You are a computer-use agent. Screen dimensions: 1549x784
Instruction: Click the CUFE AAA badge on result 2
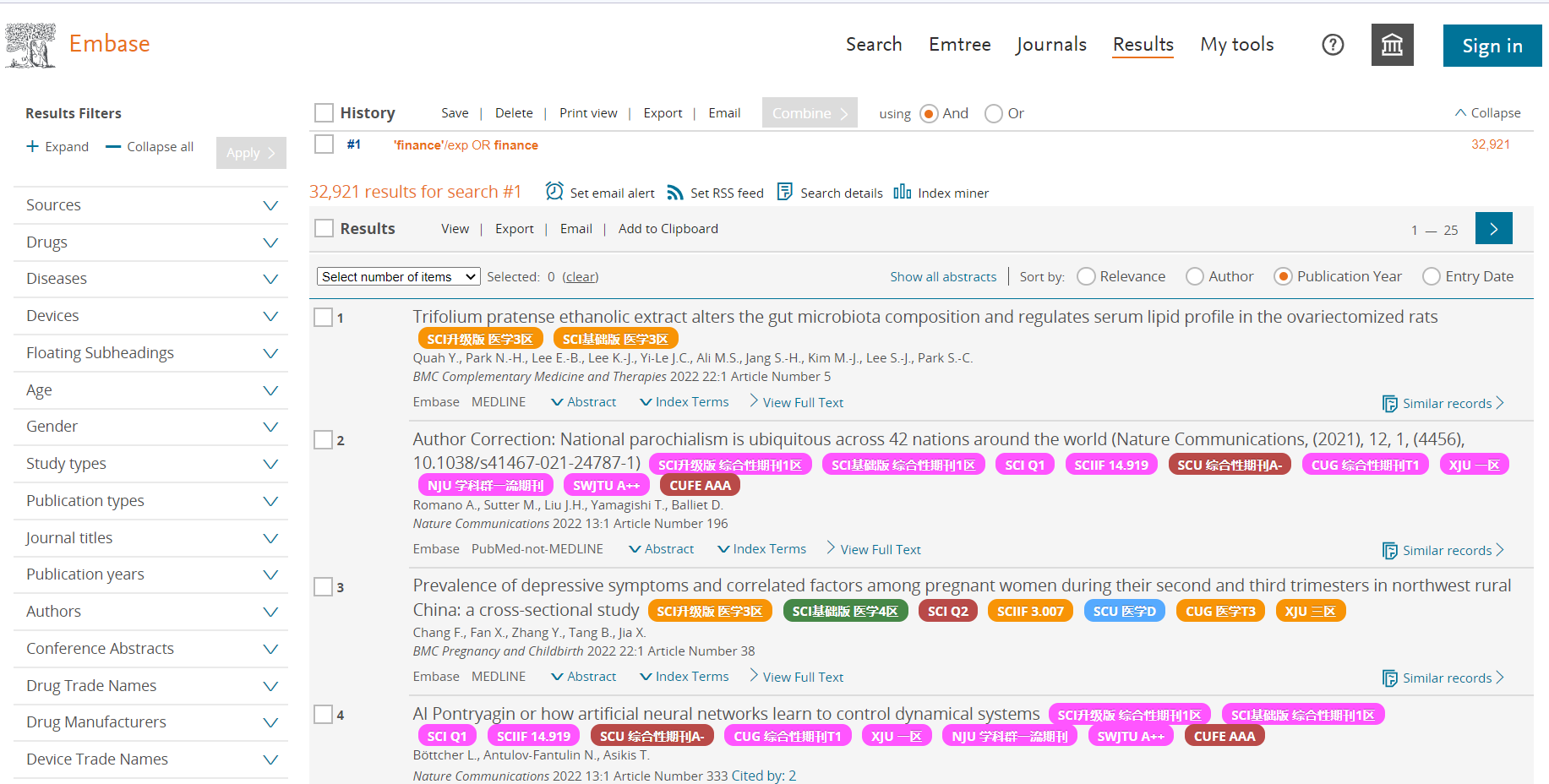pyautogui.click(x=700, y=485)
